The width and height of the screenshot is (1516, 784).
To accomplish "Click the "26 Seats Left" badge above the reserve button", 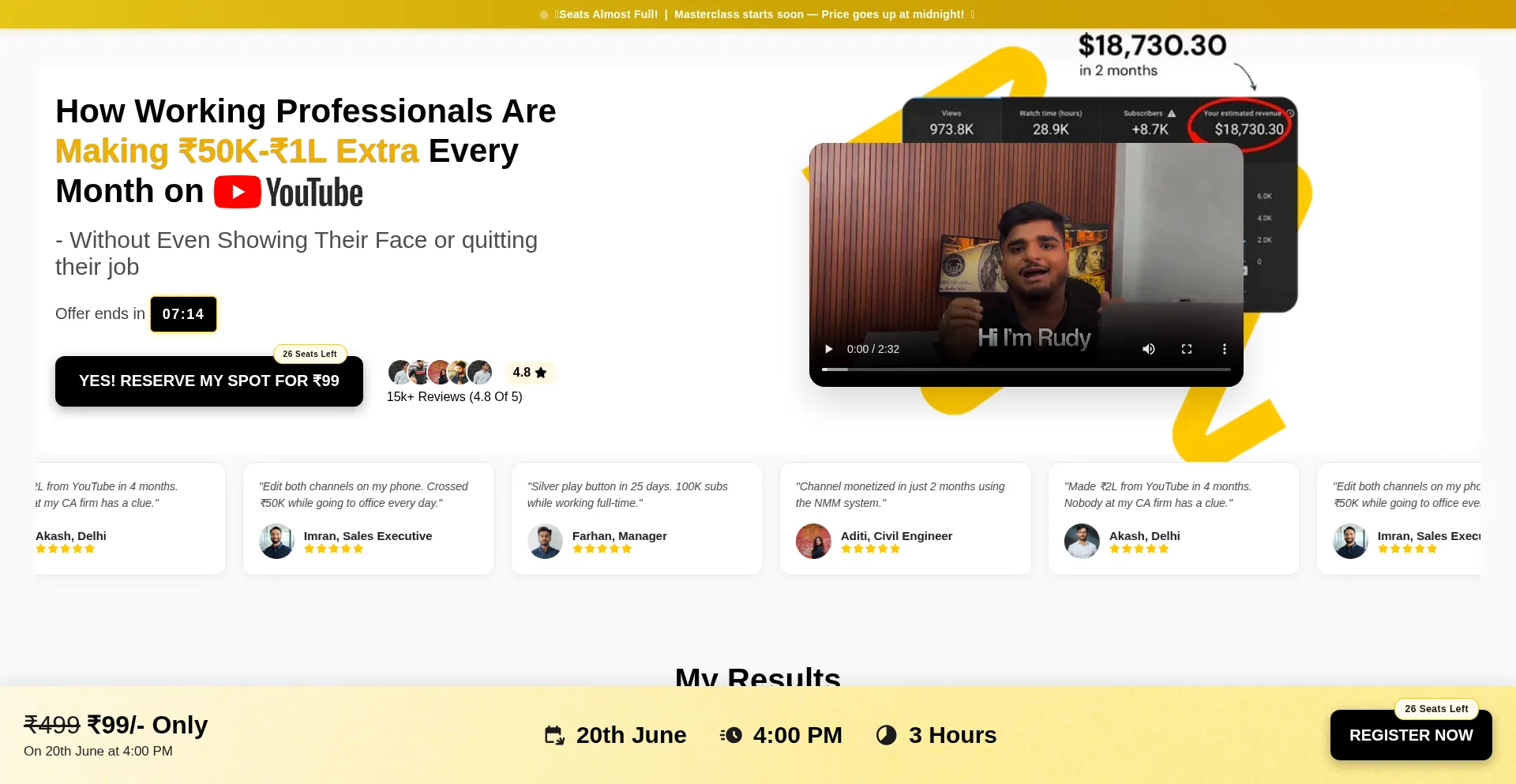I will click(x=310, y=354).
